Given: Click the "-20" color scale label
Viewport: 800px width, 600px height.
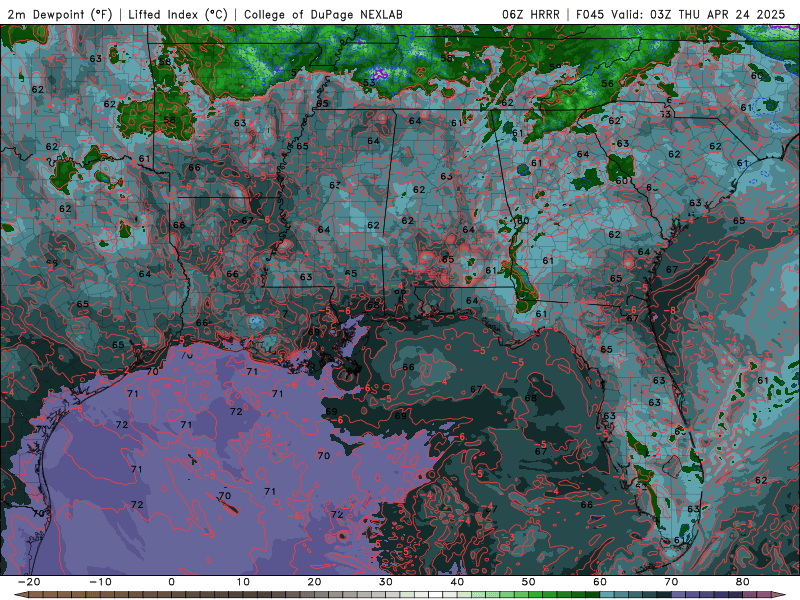Looking at the screenshot, I should click(28, 582).
